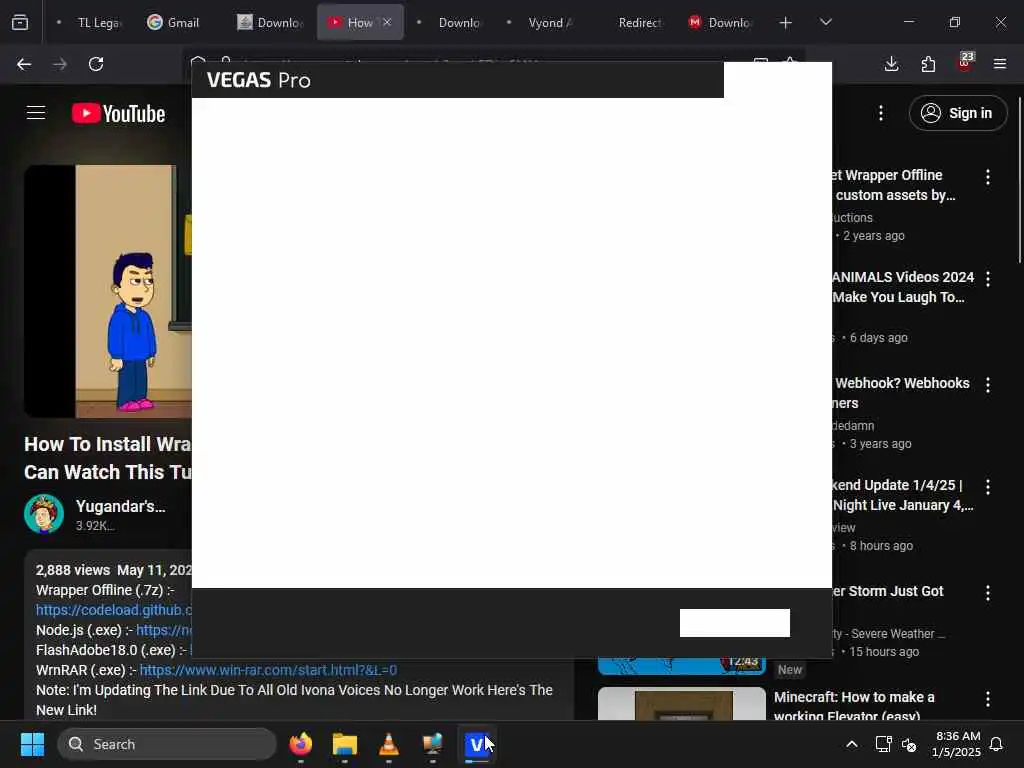Open the browser downloads panel

pos(891,64)
